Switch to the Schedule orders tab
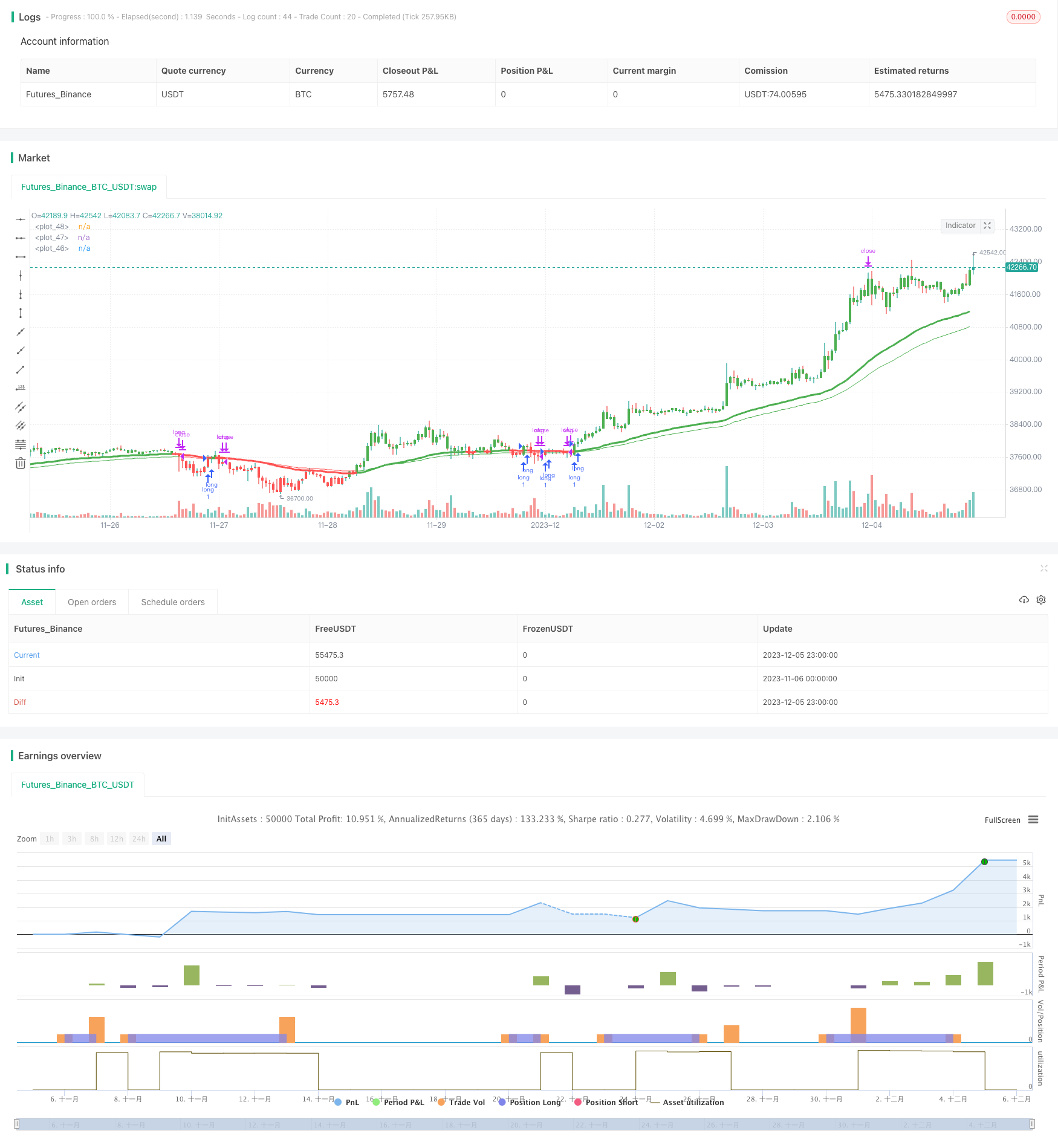Screen dimensions: 1058x1148 click(x=173, y=602)
